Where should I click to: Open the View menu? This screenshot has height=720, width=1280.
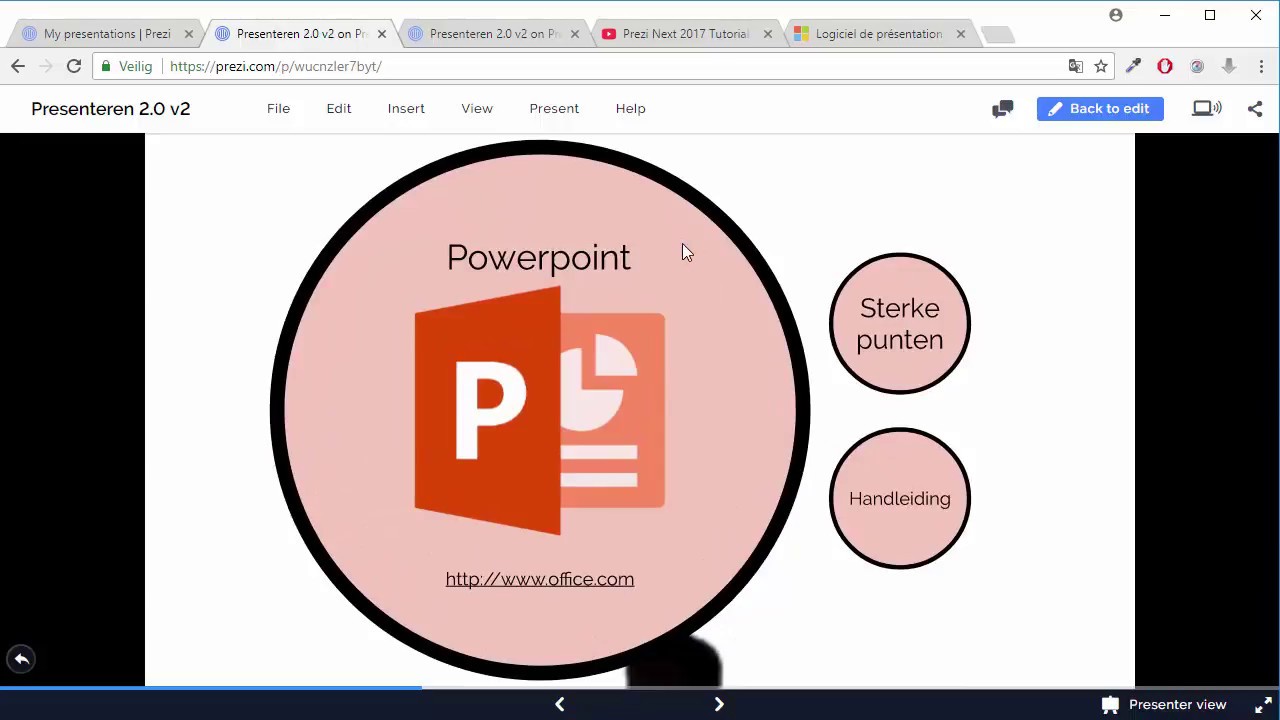[477, 108]
